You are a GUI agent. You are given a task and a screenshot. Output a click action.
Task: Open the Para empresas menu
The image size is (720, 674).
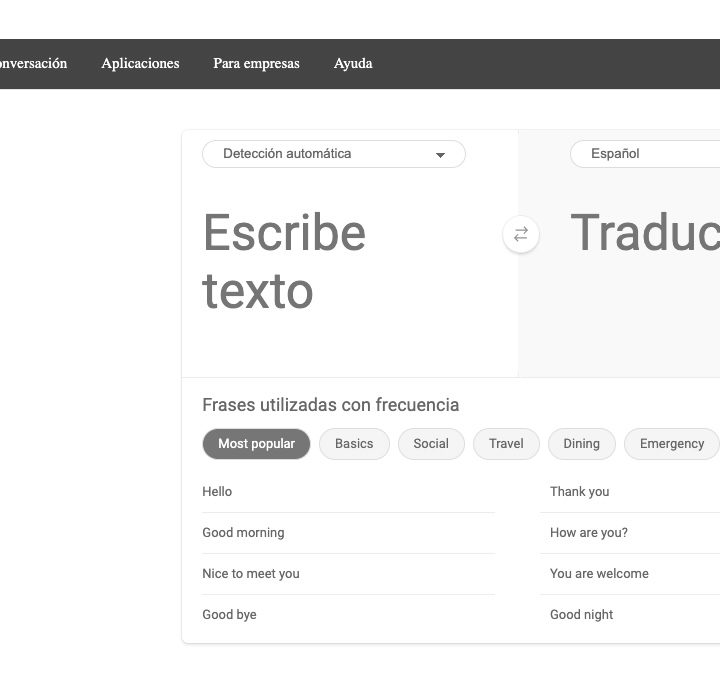256,63
